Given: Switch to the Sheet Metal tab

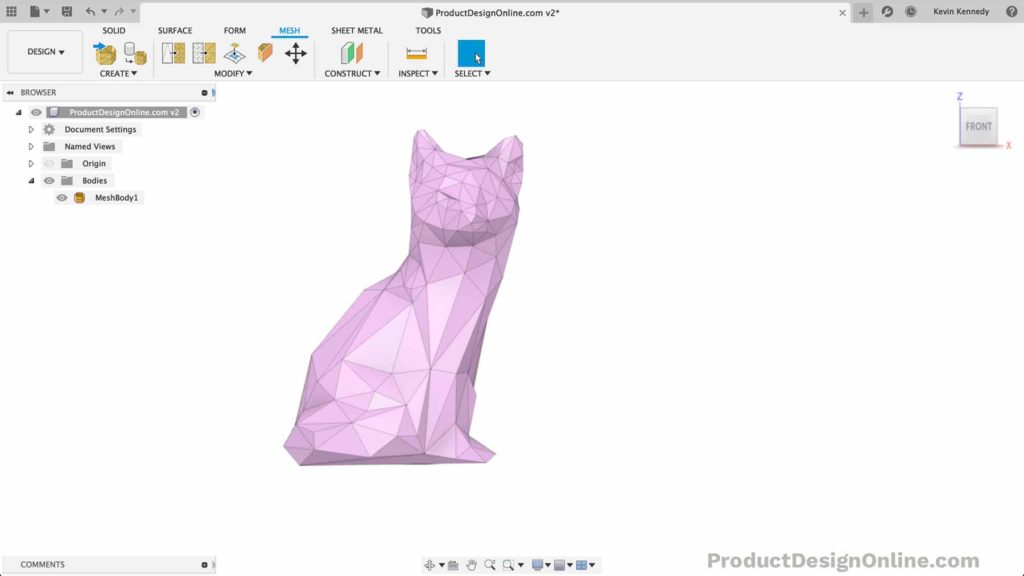Looking at the screenshot, I should [x=356, y=30].
